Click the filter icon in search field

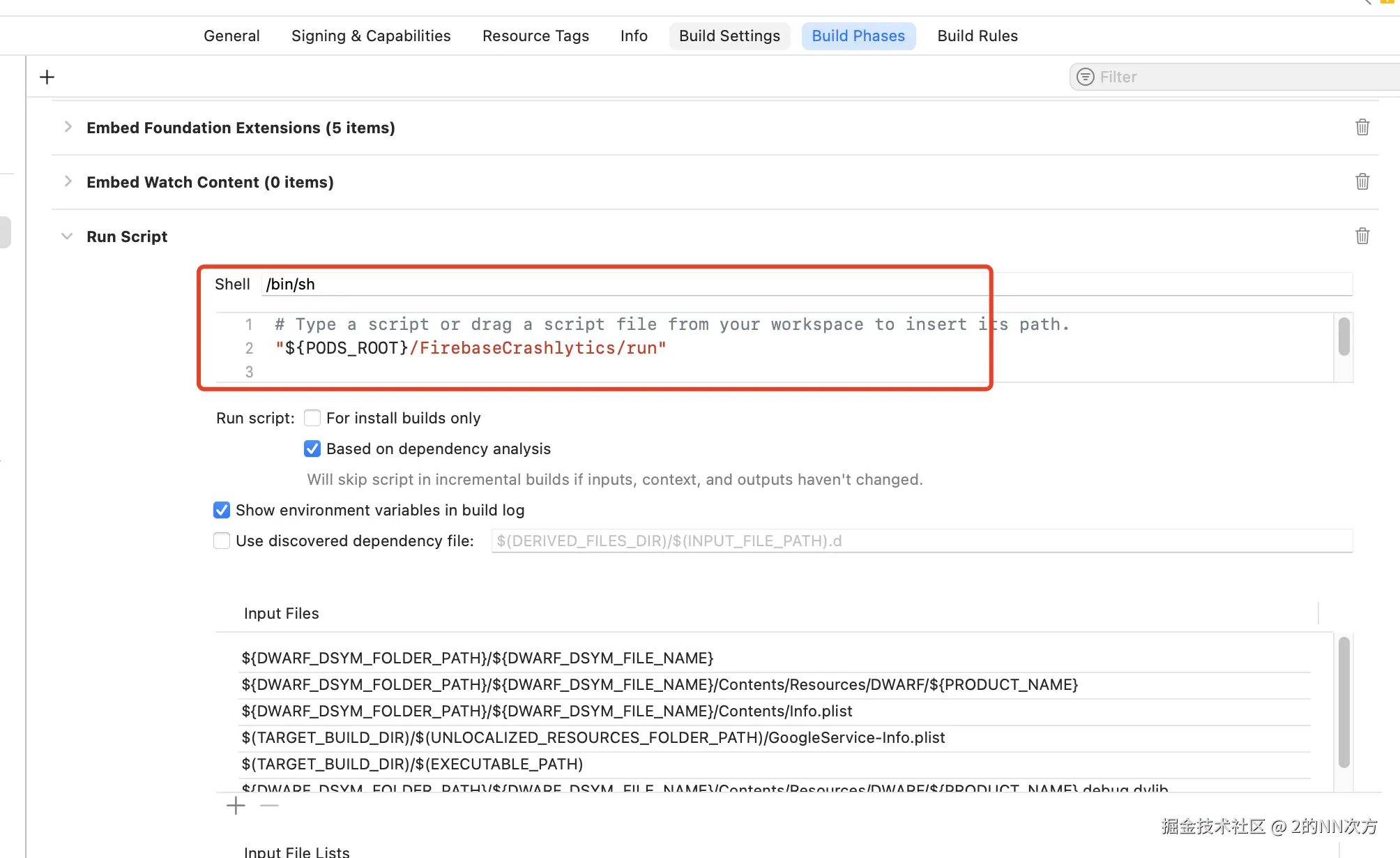1085,77
